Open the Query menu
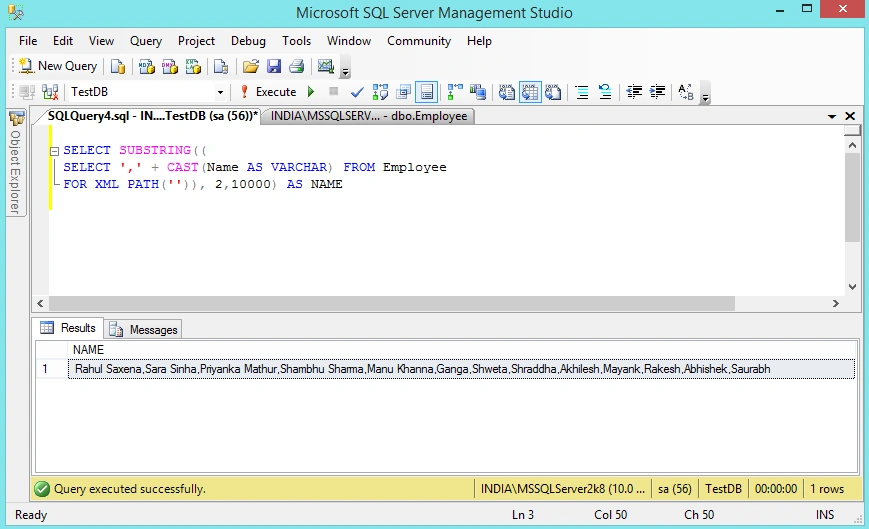 point(146,41)
